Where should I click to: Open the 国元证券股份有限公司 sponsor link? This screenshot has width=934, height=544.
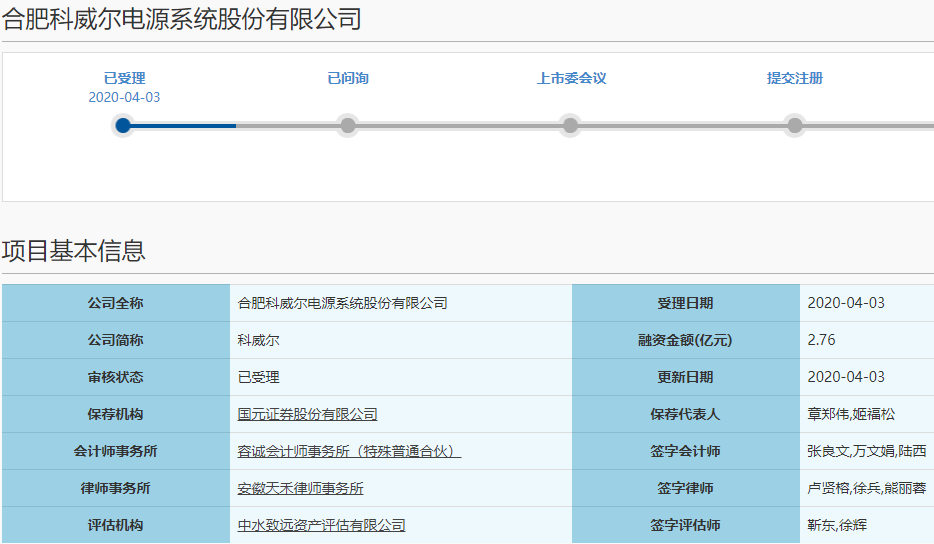307,414
